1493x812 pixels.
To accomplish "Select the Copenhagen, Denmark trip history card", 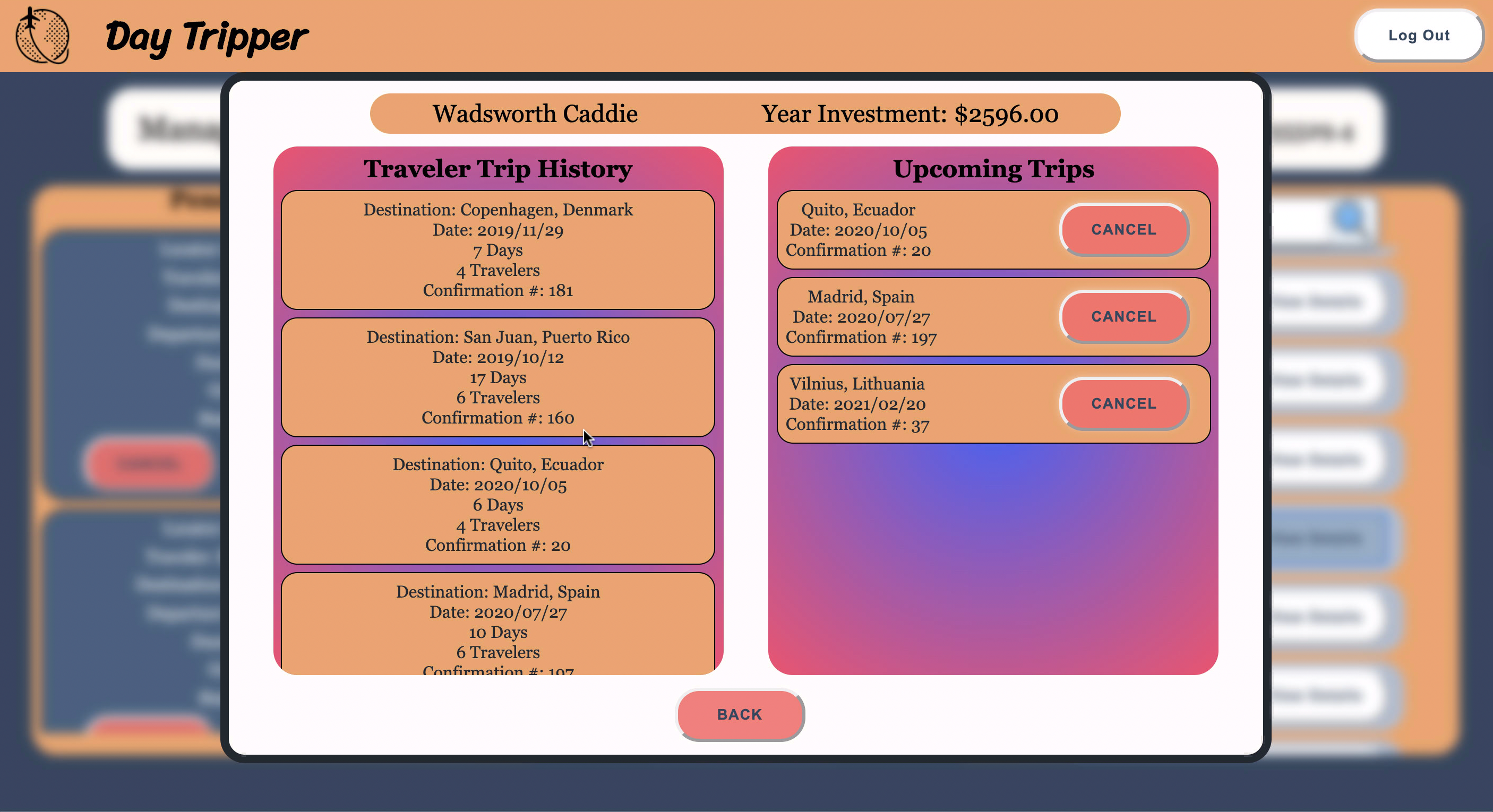I will 497,249.
